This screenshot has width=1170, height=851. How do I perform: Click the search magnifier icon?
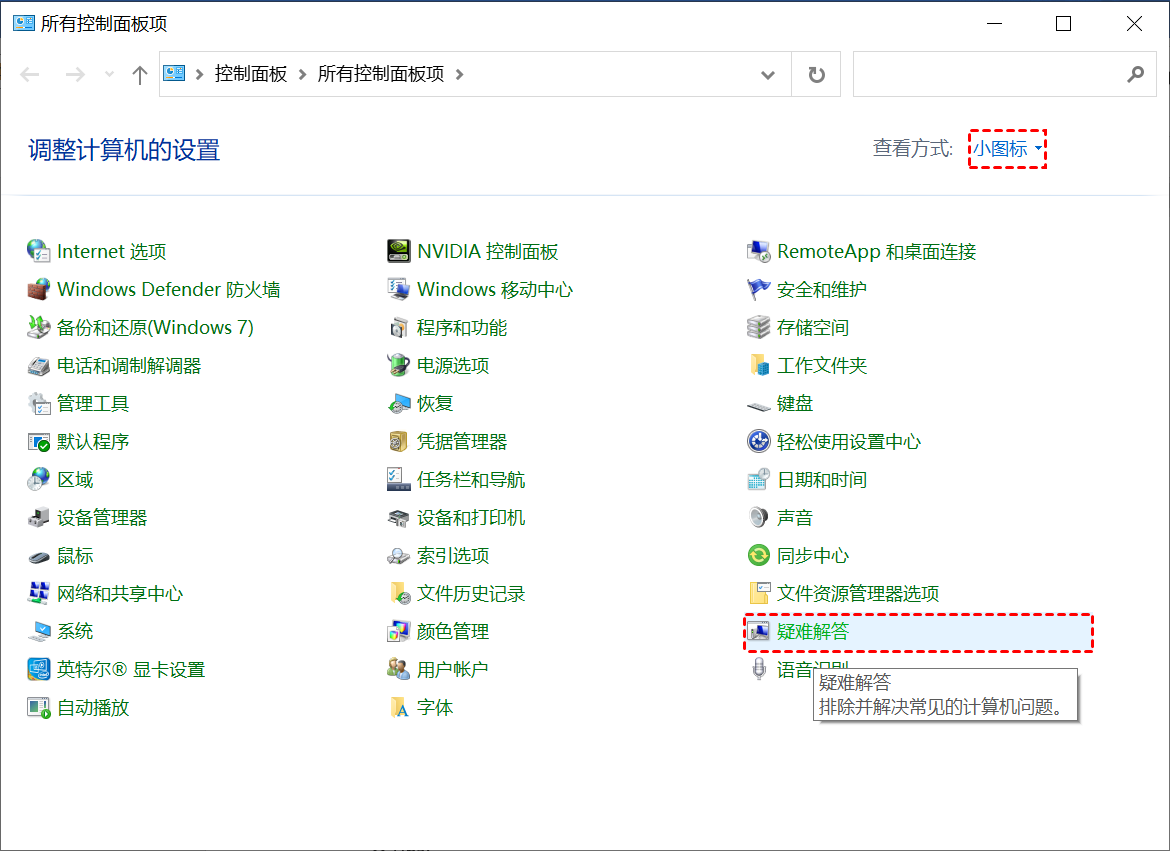coord(1135,75)
